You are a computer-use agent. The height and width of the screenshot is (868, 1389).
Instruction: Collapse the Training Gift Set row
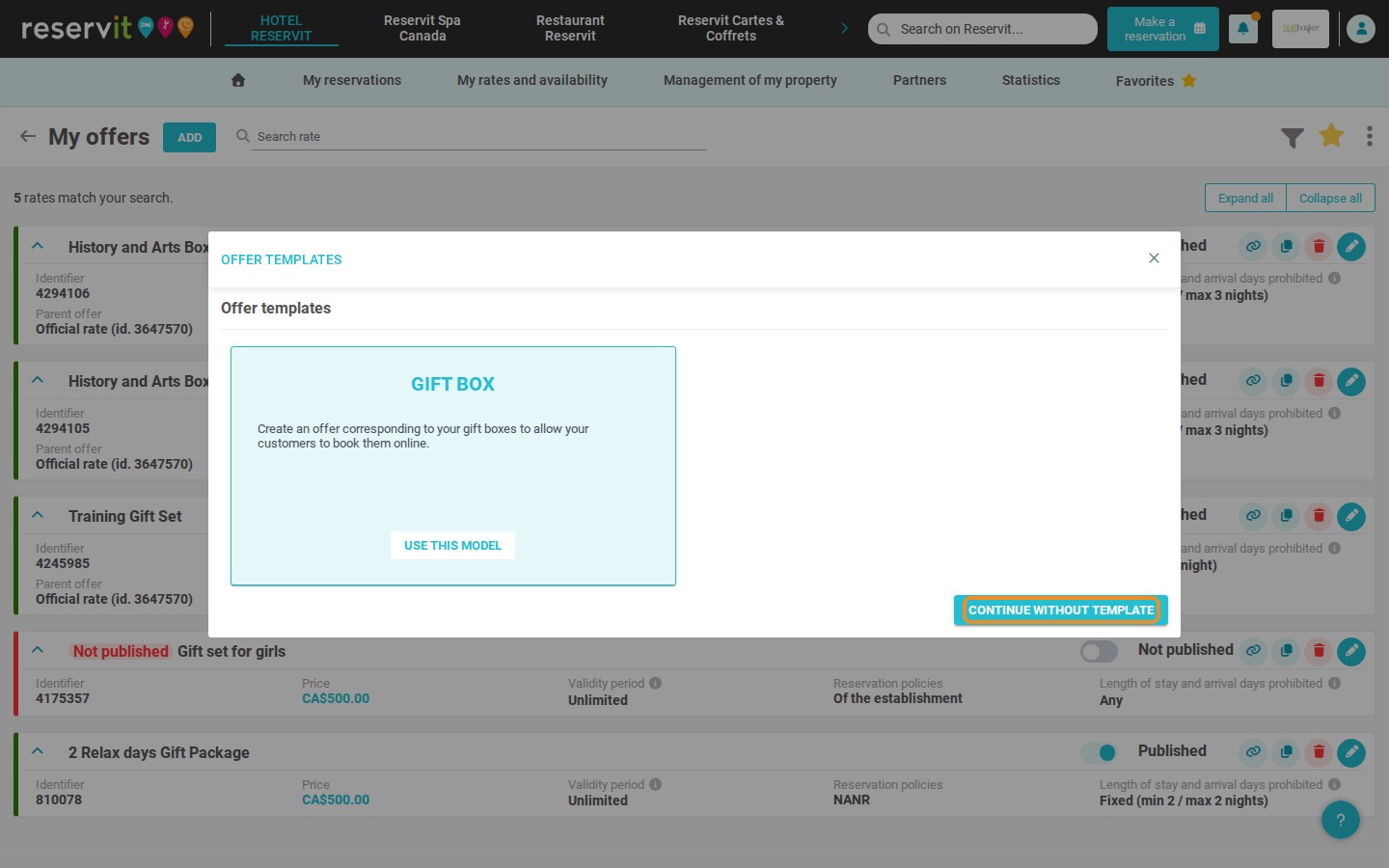(x=38, y=515)
